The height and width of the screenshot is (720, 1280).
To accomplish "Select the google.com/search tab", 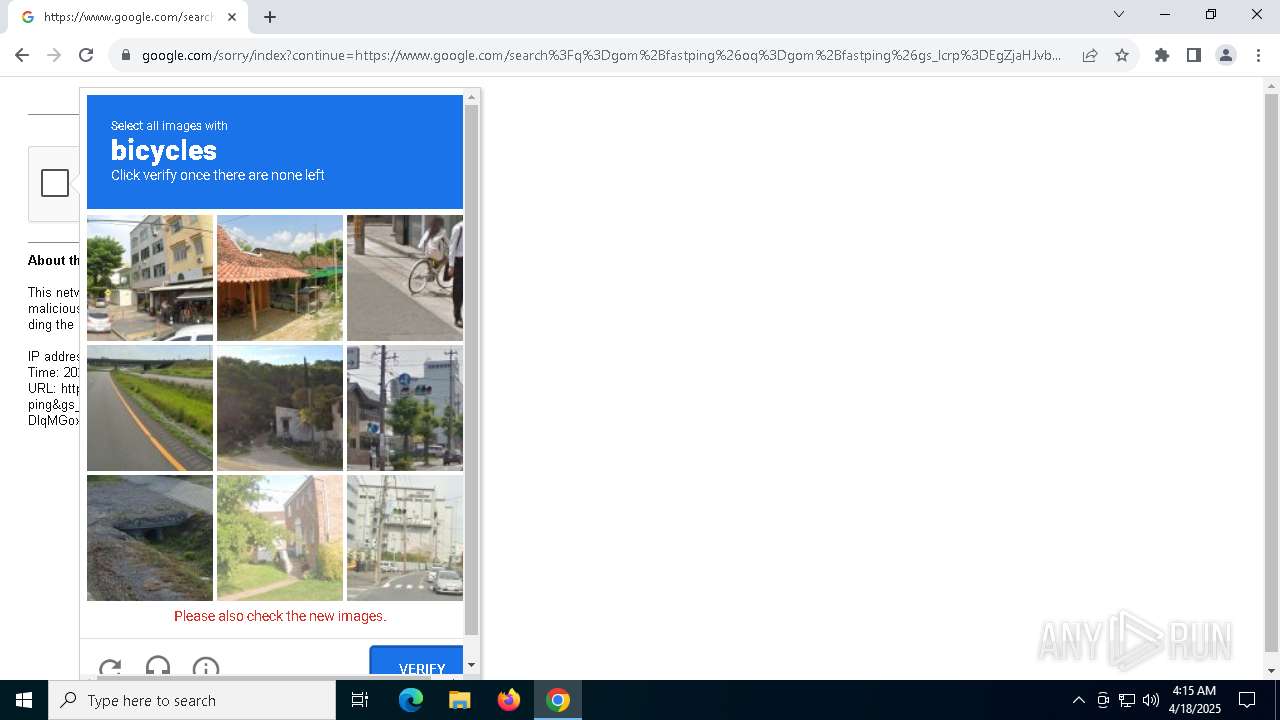I will point(128,17).
